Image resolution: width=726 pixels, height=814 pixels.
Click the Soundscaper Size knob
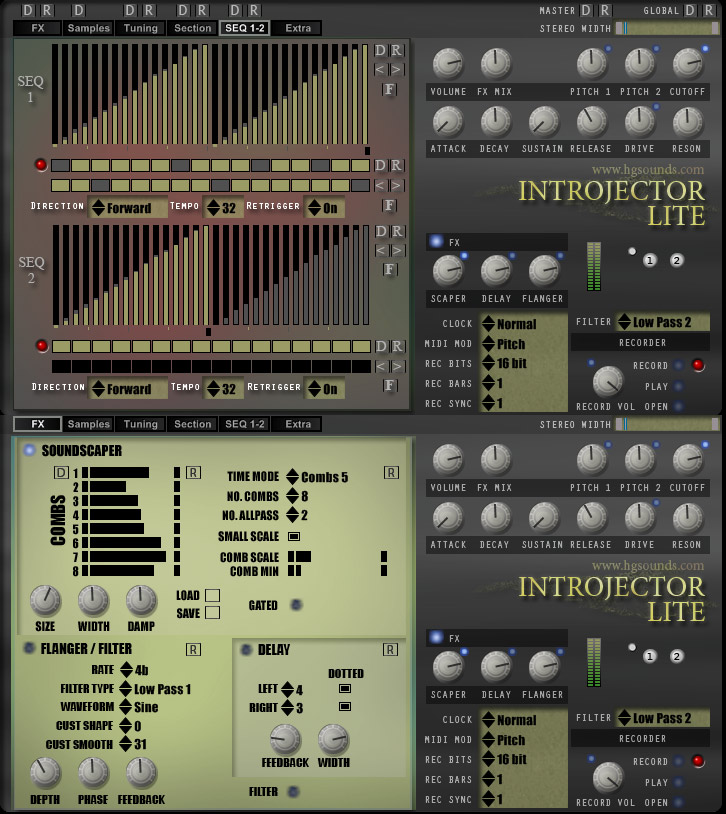click(45, 601)
